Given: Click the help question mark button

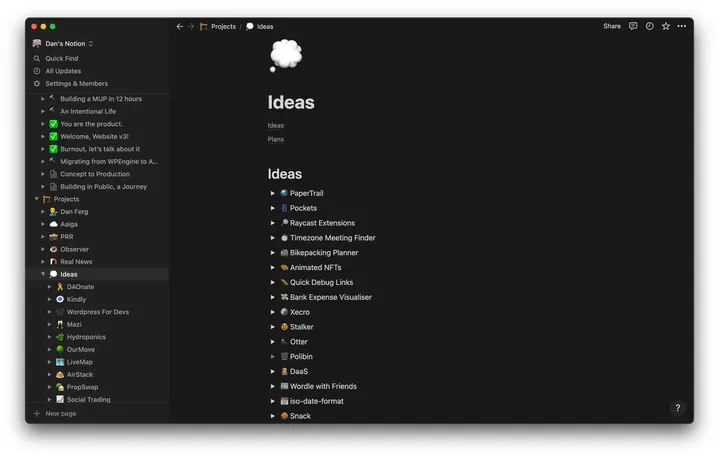Looking at the screenshot, I should coord(677,408).
